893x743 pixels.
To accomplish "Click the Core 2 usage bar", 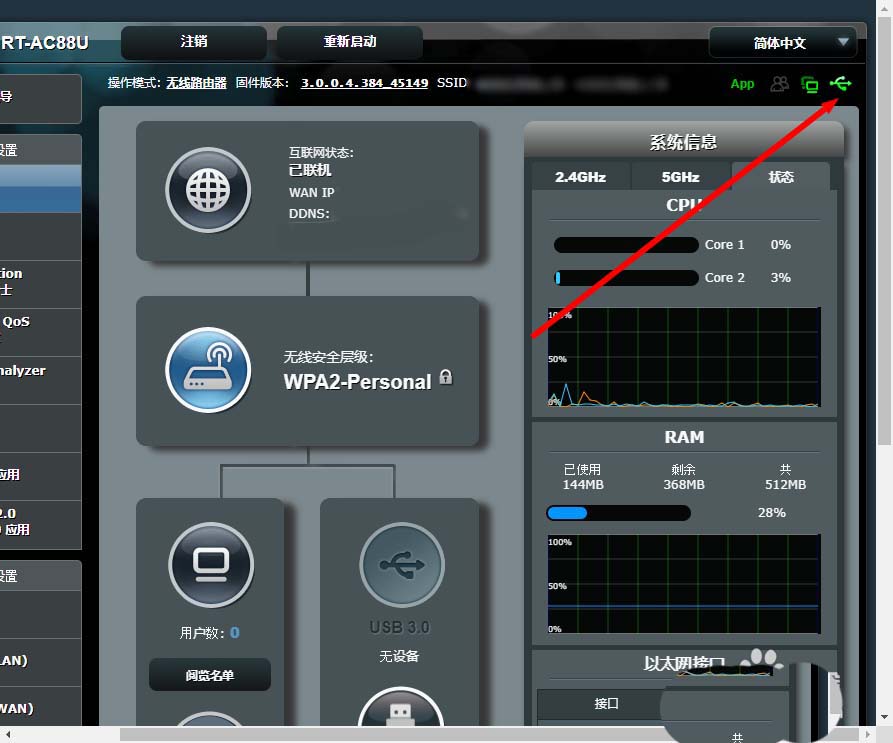I will pos(626,278).
